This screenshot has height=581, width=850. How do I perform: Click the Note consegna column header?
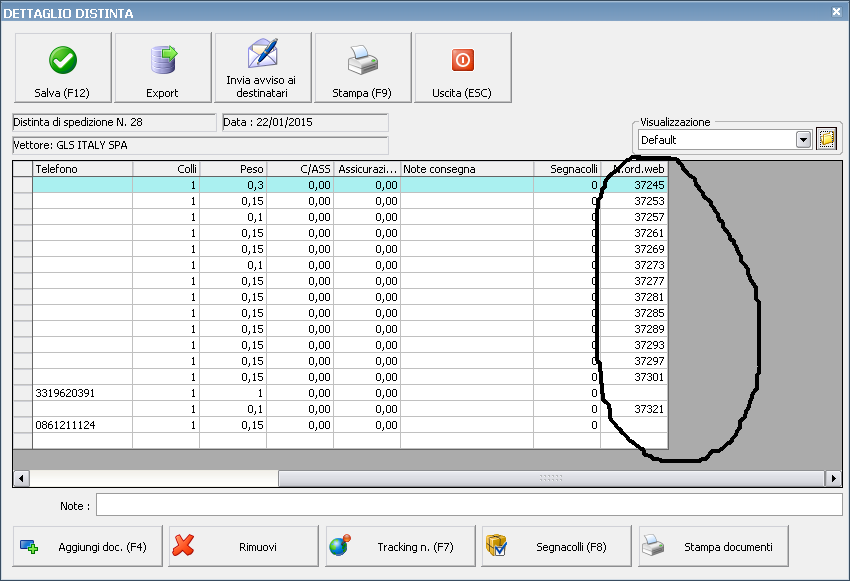point(466,169)
